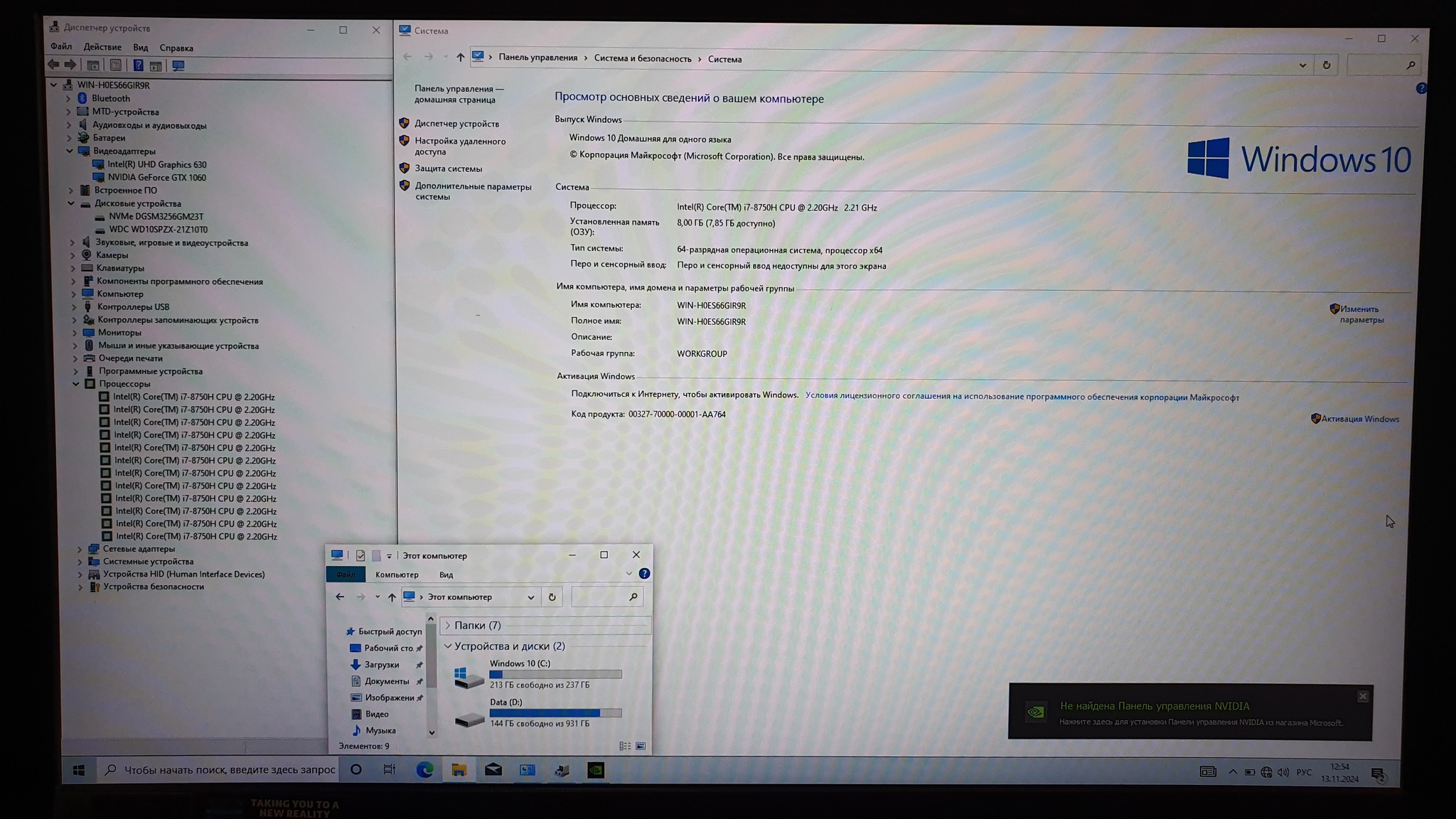Click the refresh icon in Этот компьютер window

coord(552,597)
